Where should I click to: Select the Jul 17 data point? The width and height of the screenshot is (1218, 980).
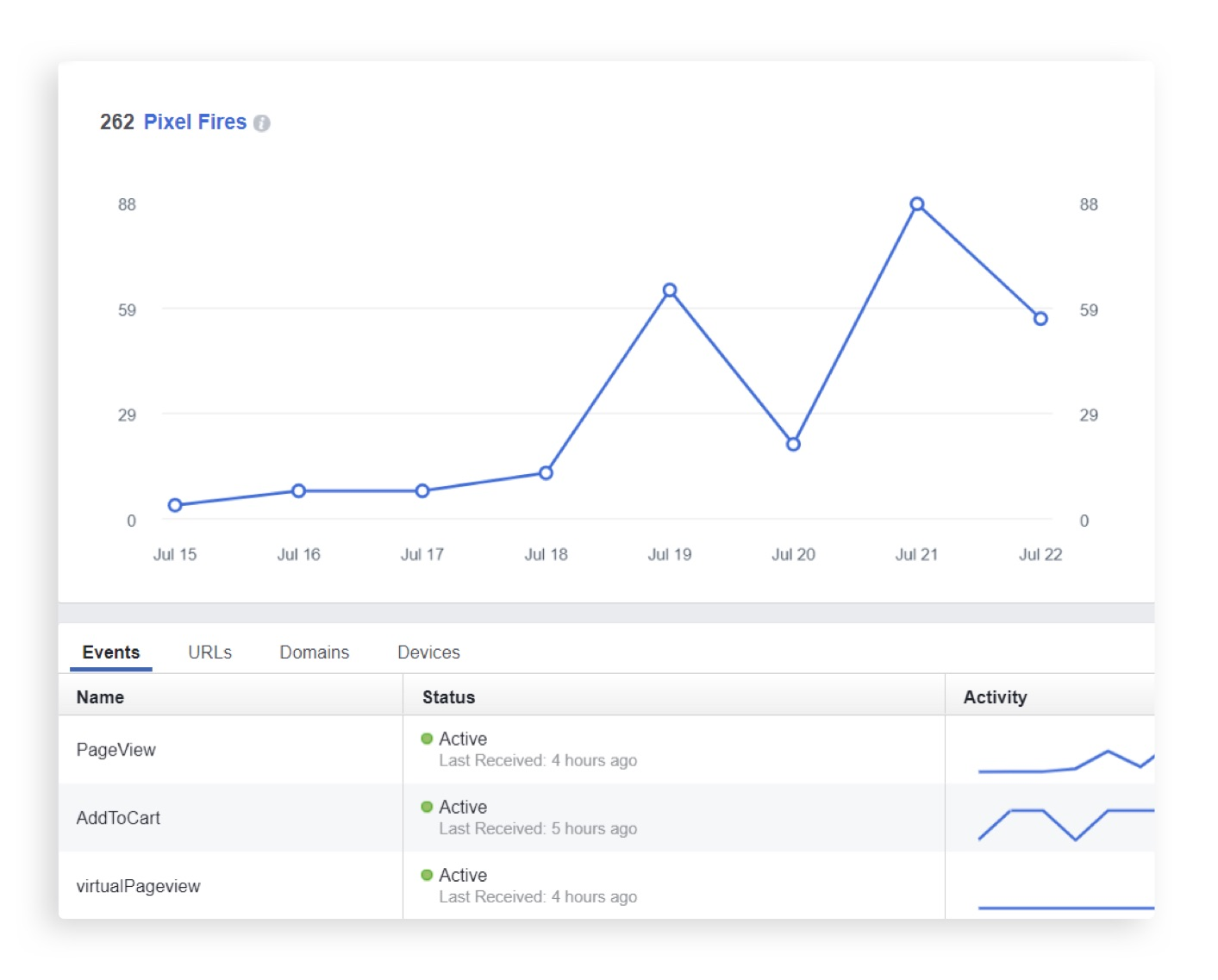tap(422, 490)
